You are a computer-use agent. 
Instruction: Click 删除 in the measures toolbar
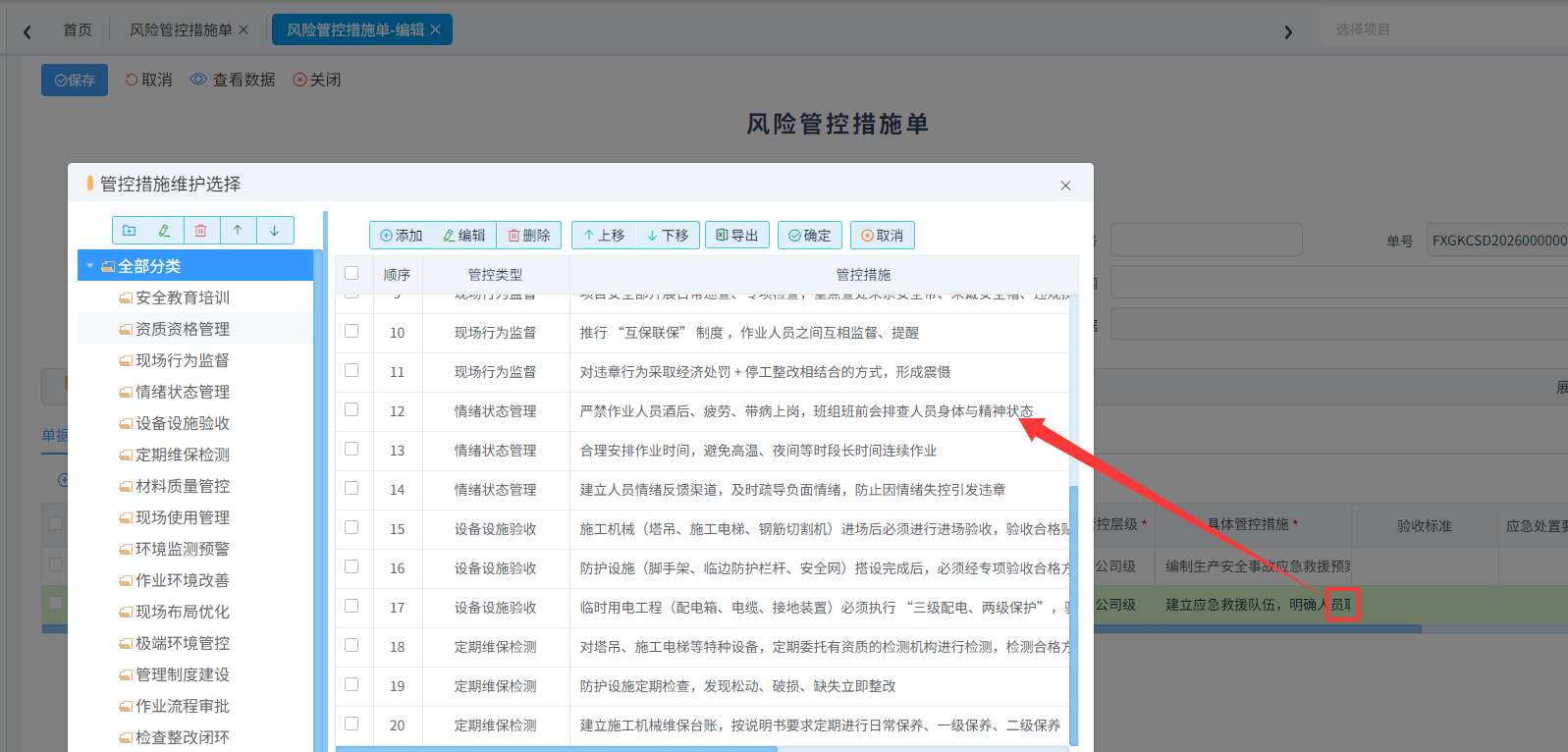[x=529, y=236]
